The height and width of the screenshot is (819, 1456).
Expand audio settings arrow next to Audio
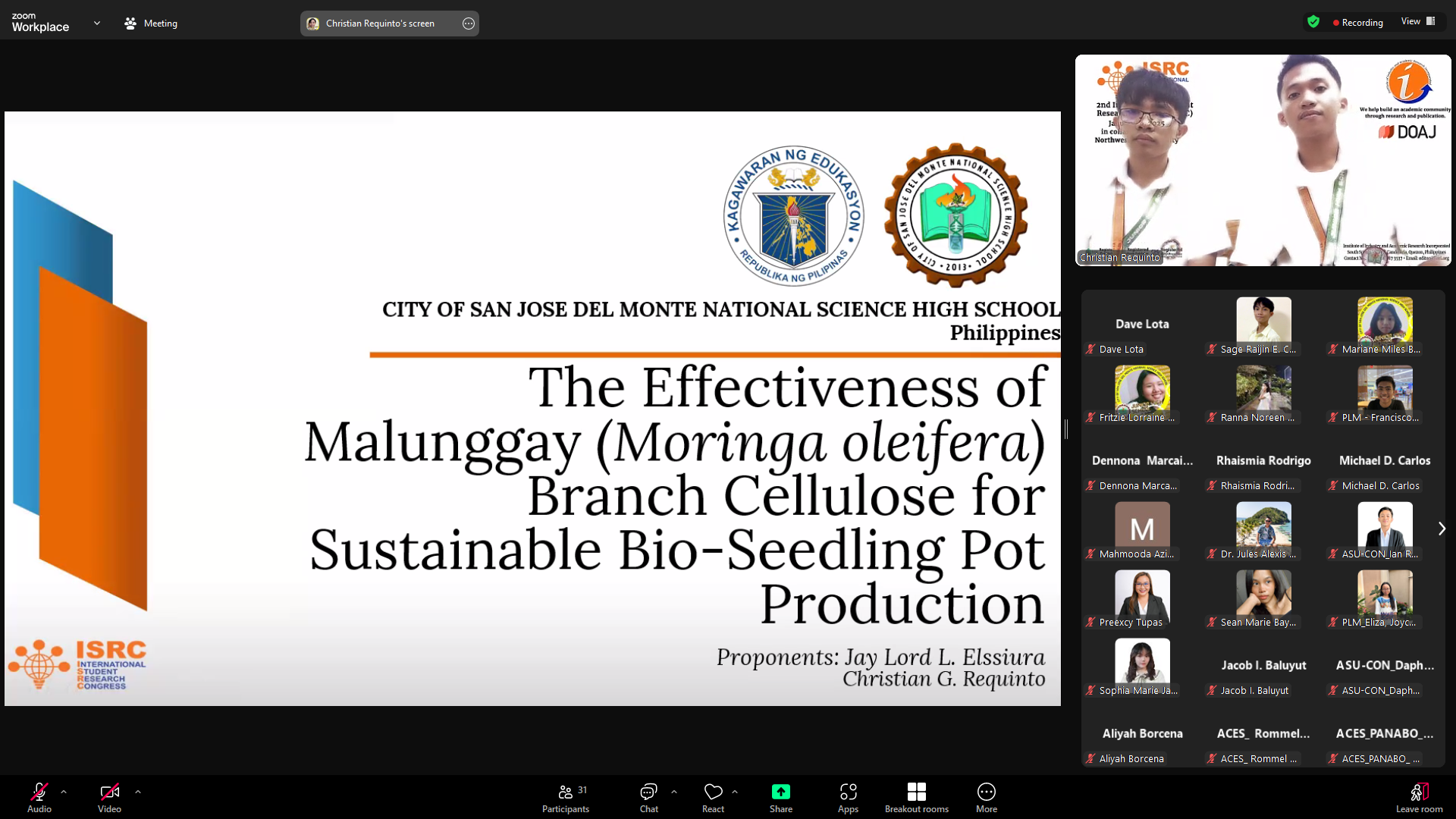[x=64, y=792]
